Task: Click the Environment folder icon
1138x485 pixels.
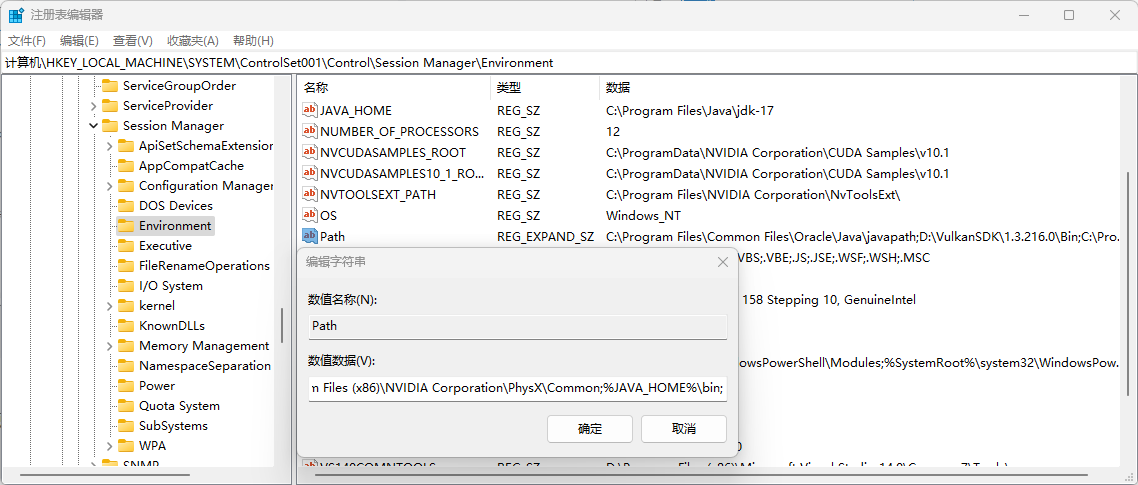Action: 126,226
